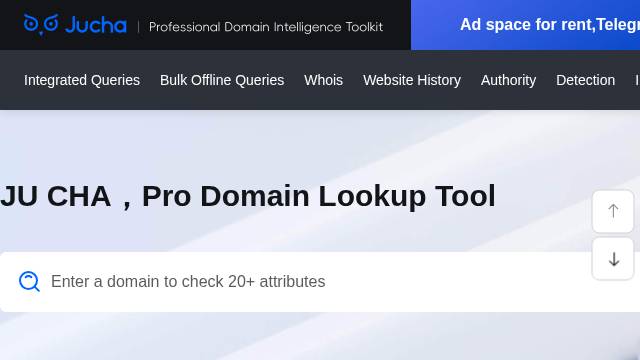Click the 'JU CHA, Pro Domain Lookup Tool' heading
This screenshot has height=360, width=640.
[x=248, y=196]
